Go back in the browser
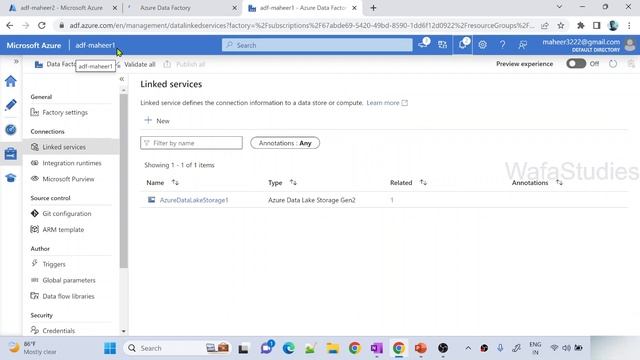 tap(10, 25)
